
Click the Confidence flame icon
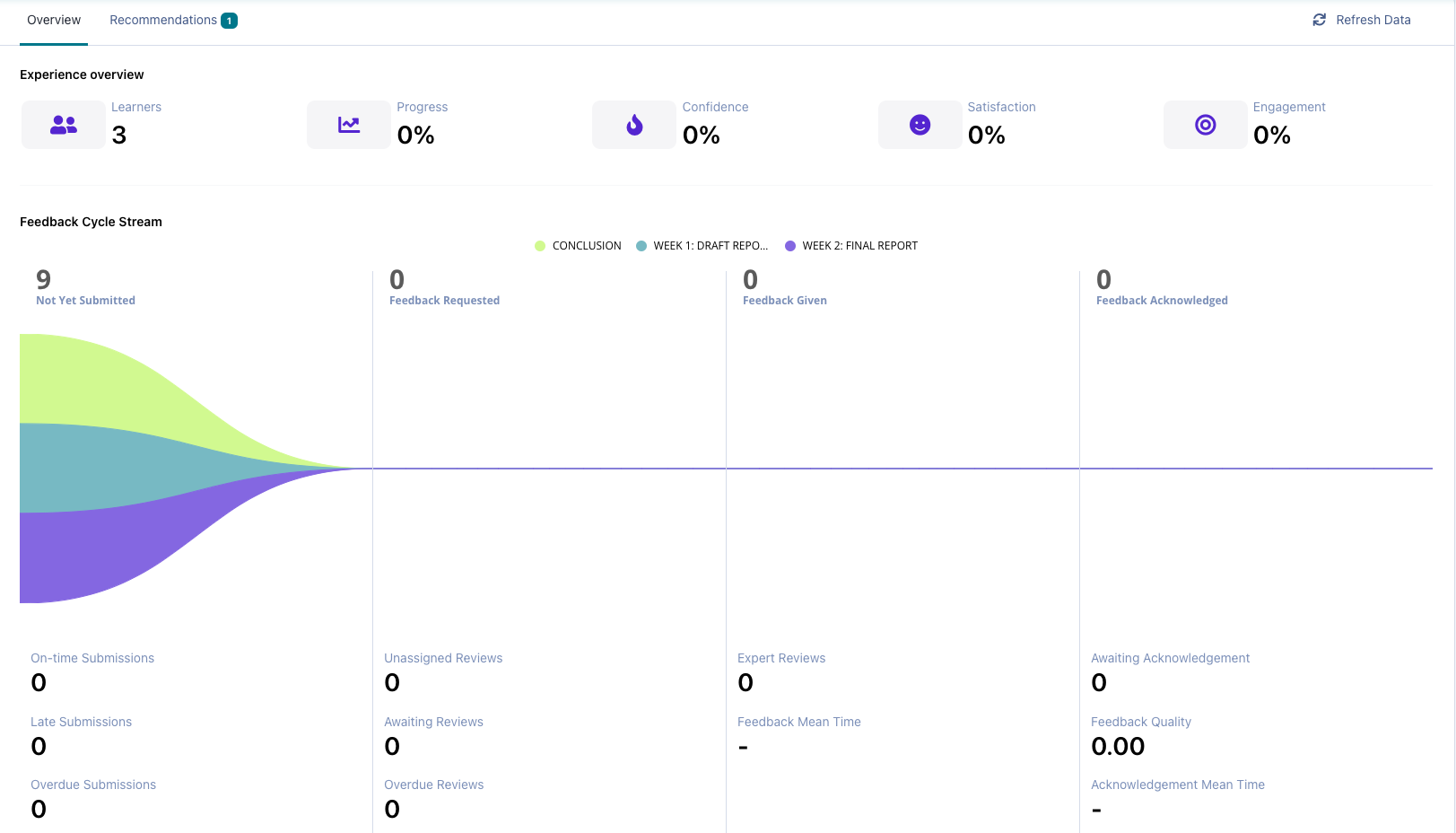click(634, 125)
